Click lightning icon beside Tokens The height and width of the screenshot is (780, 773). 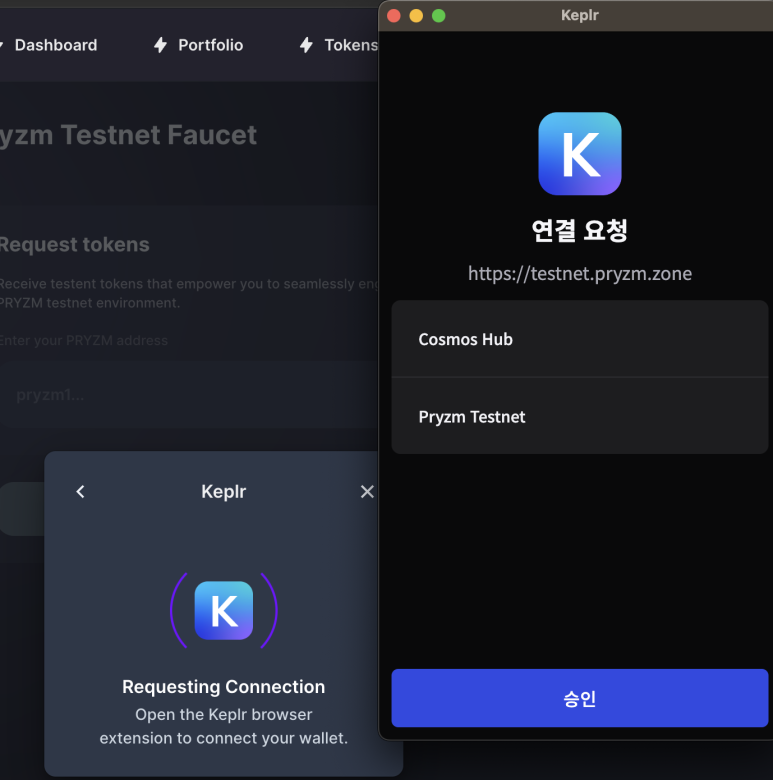click(306, 45)
